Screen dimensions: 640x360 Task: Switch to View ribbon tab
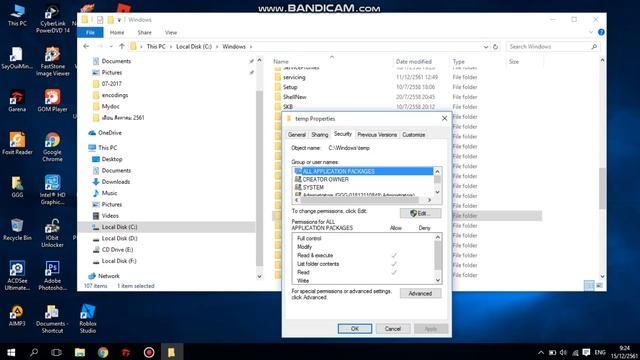(171, 32)
